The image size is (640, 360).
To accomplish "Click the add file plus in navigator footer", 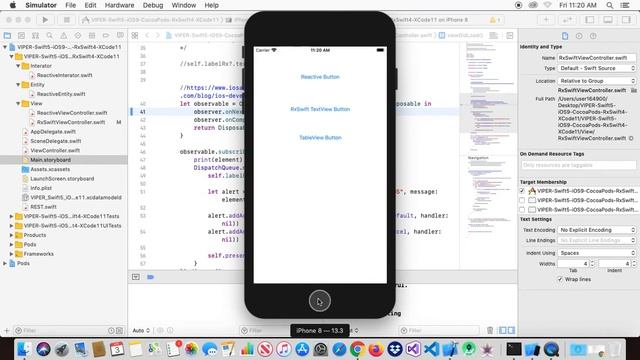I will [7, 330].
